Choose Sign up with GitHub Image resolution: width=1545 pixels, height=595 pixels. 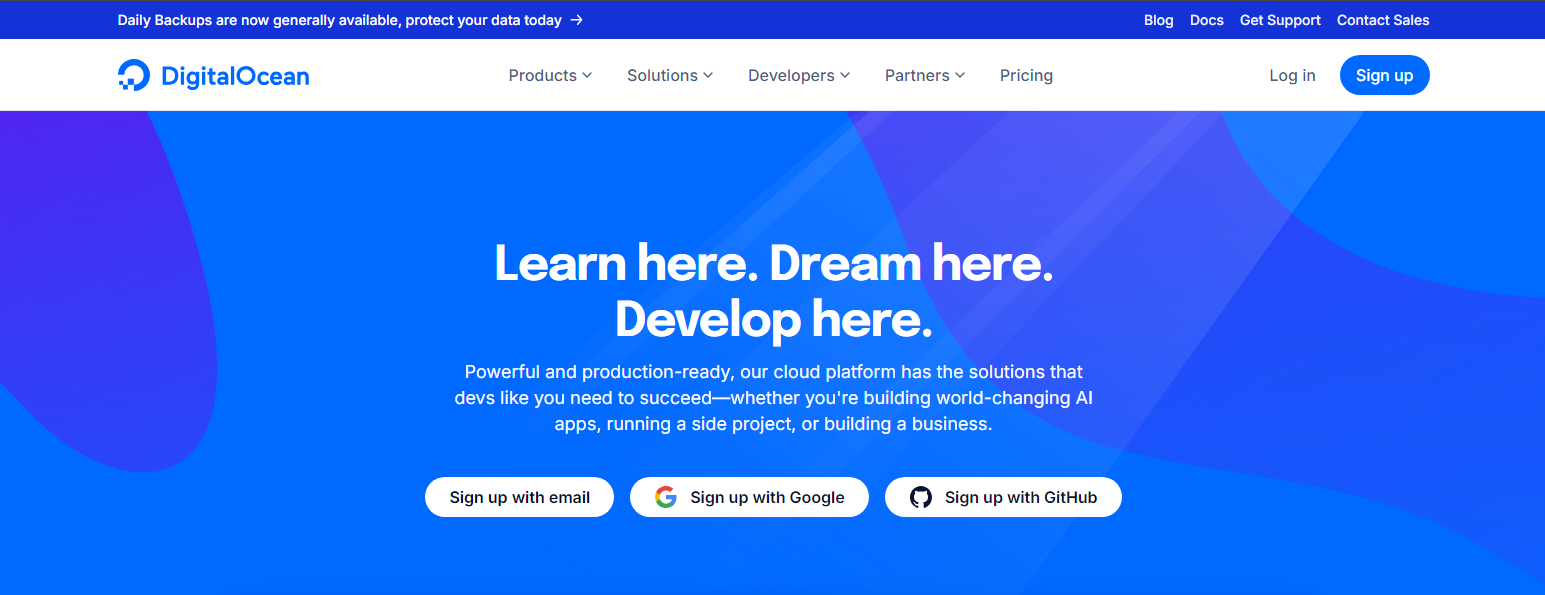pos(1003,497)
